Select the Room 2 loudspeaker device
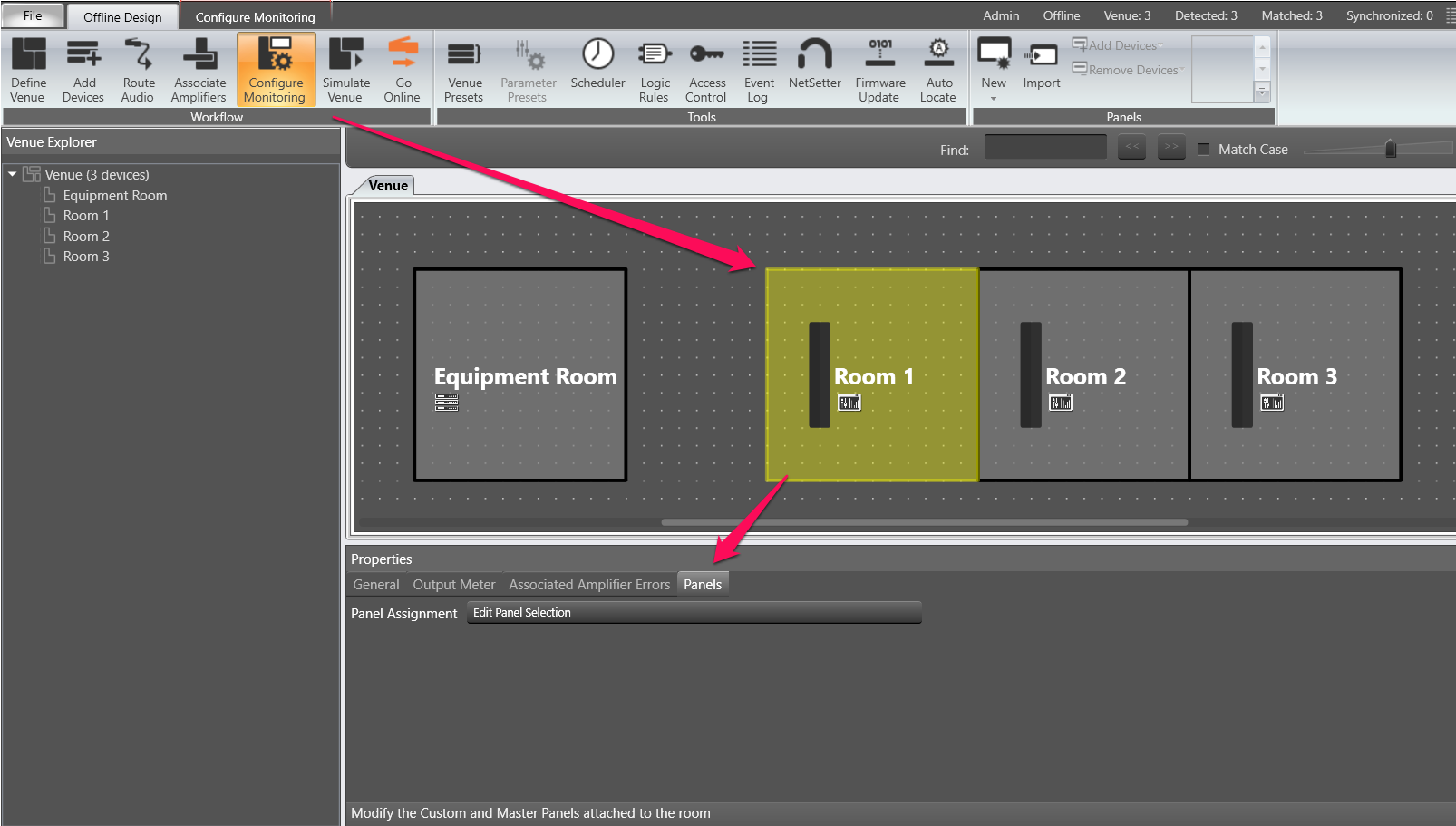 coord(1031,374)
